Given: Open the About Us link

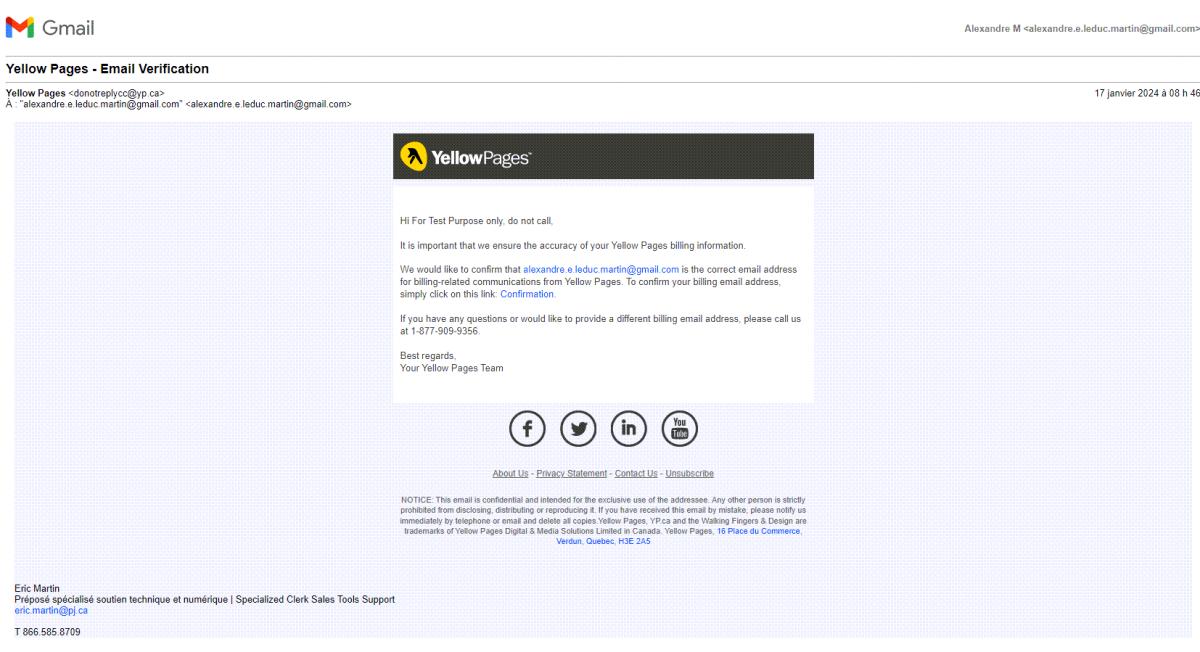Looking at the screenshot, I should (x=510, y=474).
